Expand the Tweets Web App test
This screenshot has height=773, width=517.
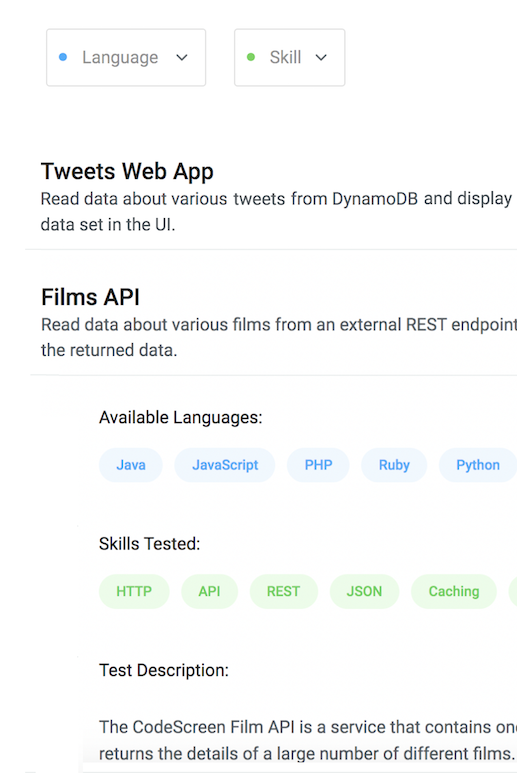pyautogui.click(x=127, y=172)
